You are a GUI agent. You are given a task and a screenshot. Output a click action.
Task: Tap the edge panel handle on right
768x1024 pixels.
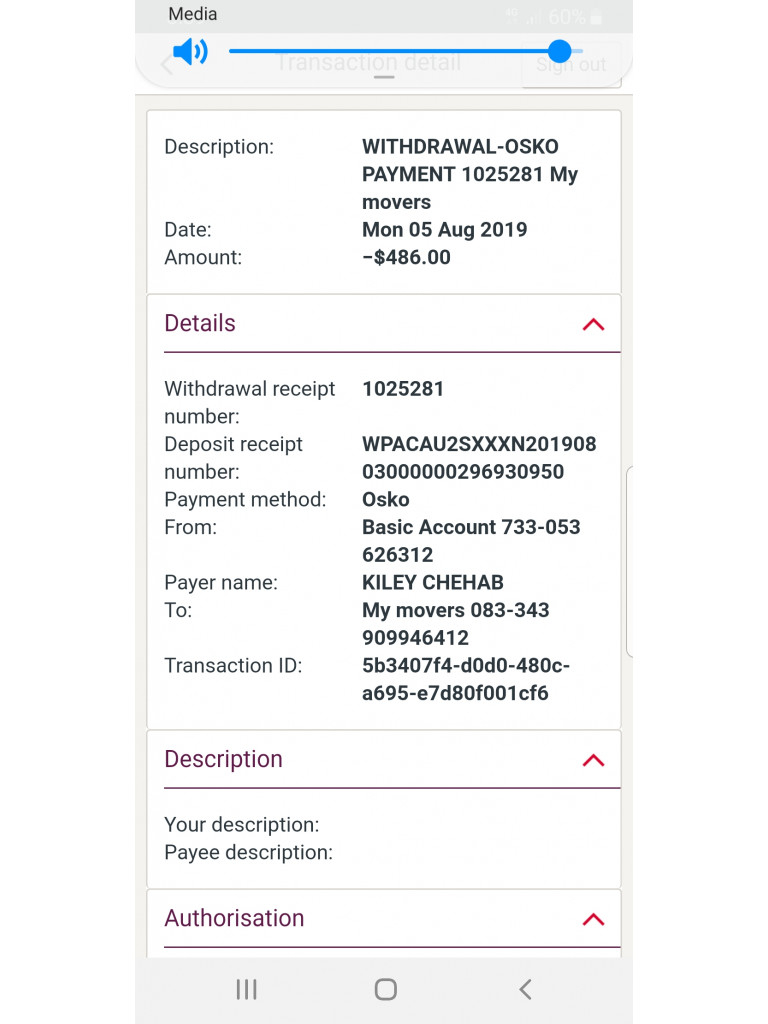pyautogui.click(x=629, y=560)
